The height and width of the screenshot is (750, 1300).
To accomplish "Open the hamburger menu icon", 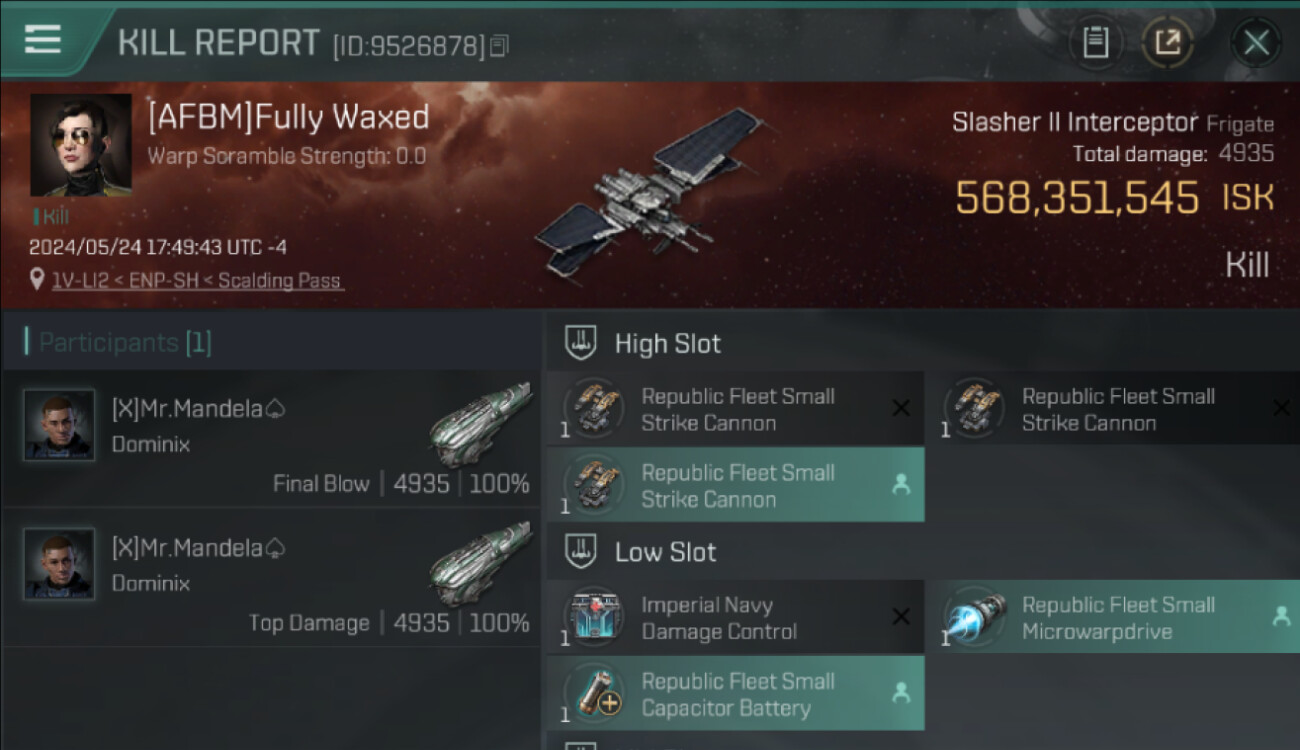I will (x=43, y=40).
